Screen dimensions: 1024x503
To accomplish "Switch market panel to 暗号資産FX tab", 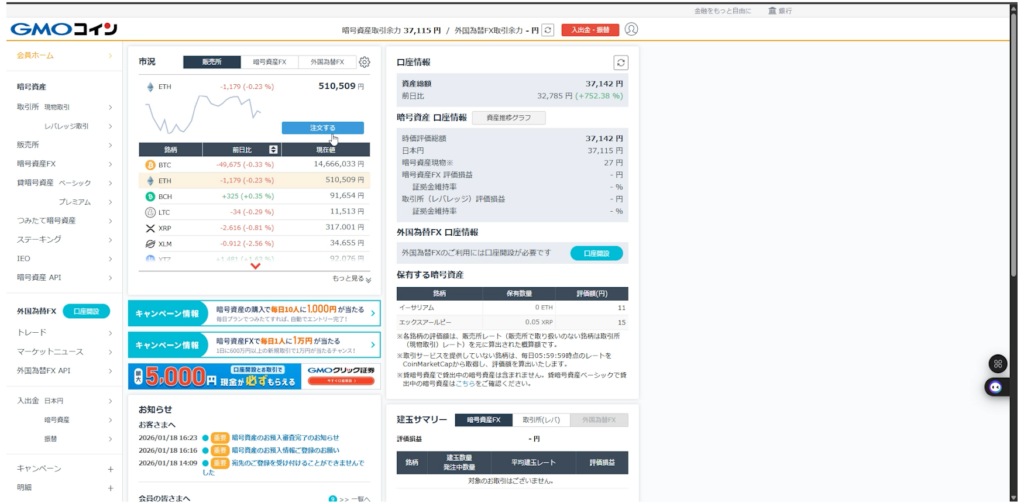I will (x=270, y=62).
